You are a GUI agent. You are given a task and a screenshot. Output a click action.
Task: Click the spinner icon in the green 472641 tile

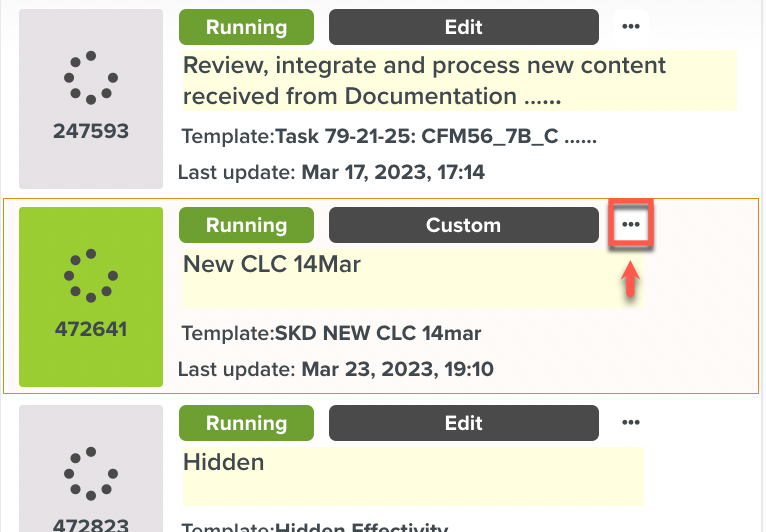91,275
